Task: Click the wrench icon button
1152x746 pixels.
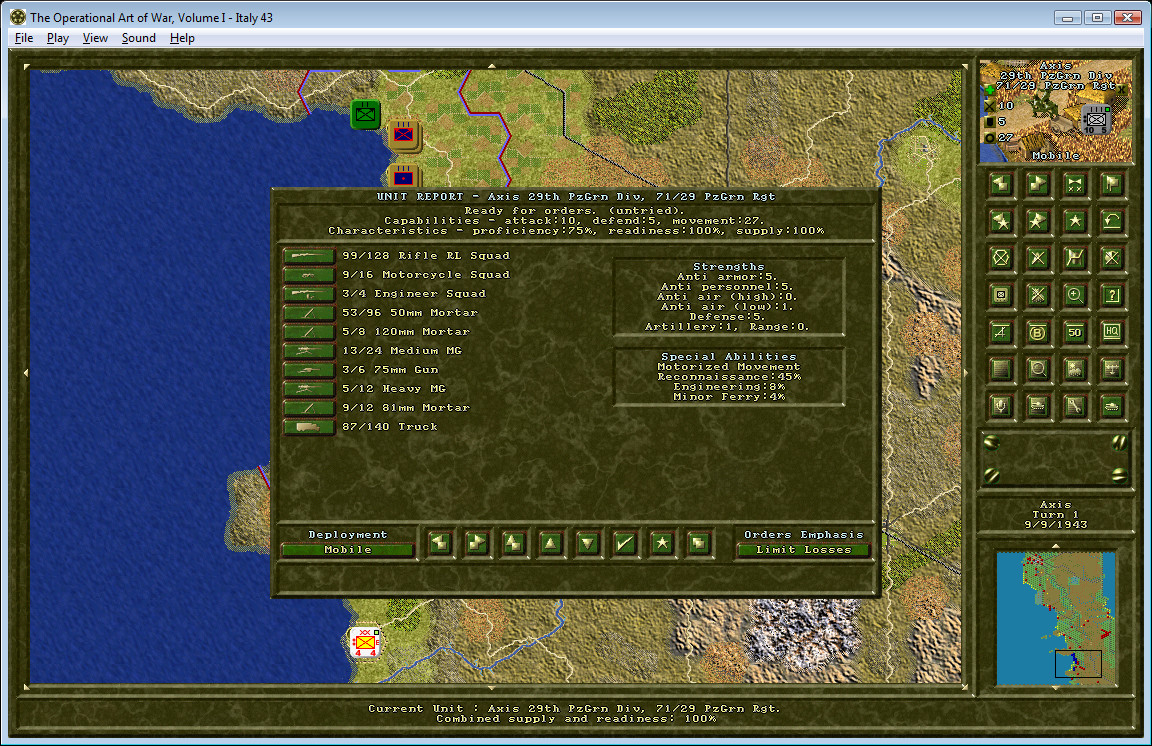Action: pos(1075,406)
